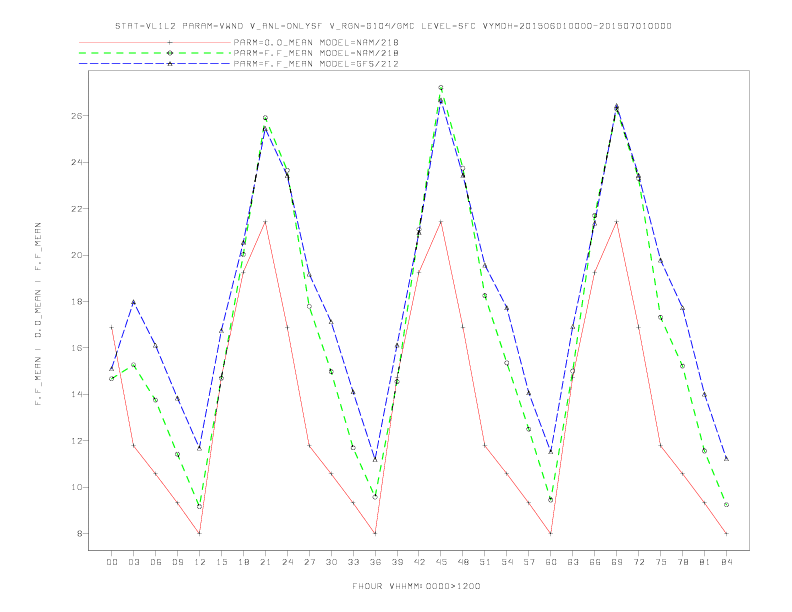The height and width of the screenshot is (612, 792).
Task: Click x-axis tick label 78
Action: [x=682, y=562]
